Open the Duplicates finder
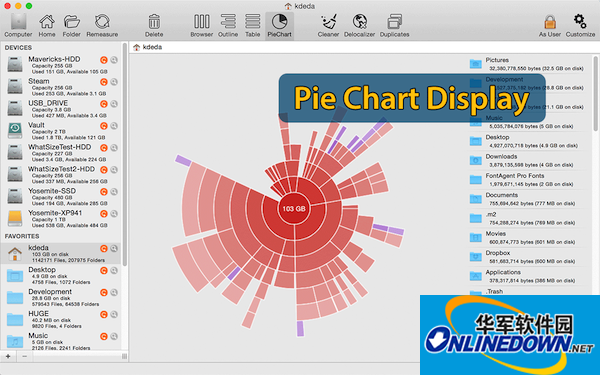Screen dimensions: 600x375 (394, 25)
